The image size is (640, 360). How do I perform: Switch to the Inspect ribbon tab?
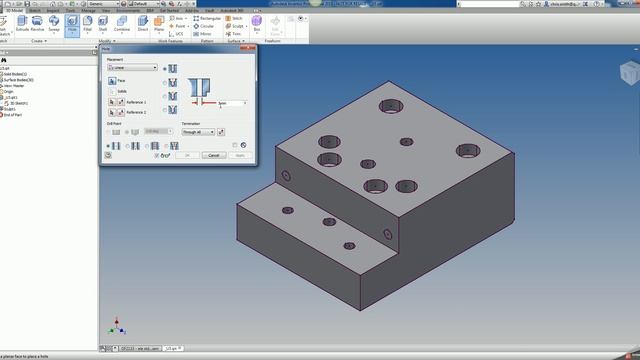(x=53, y=11)
